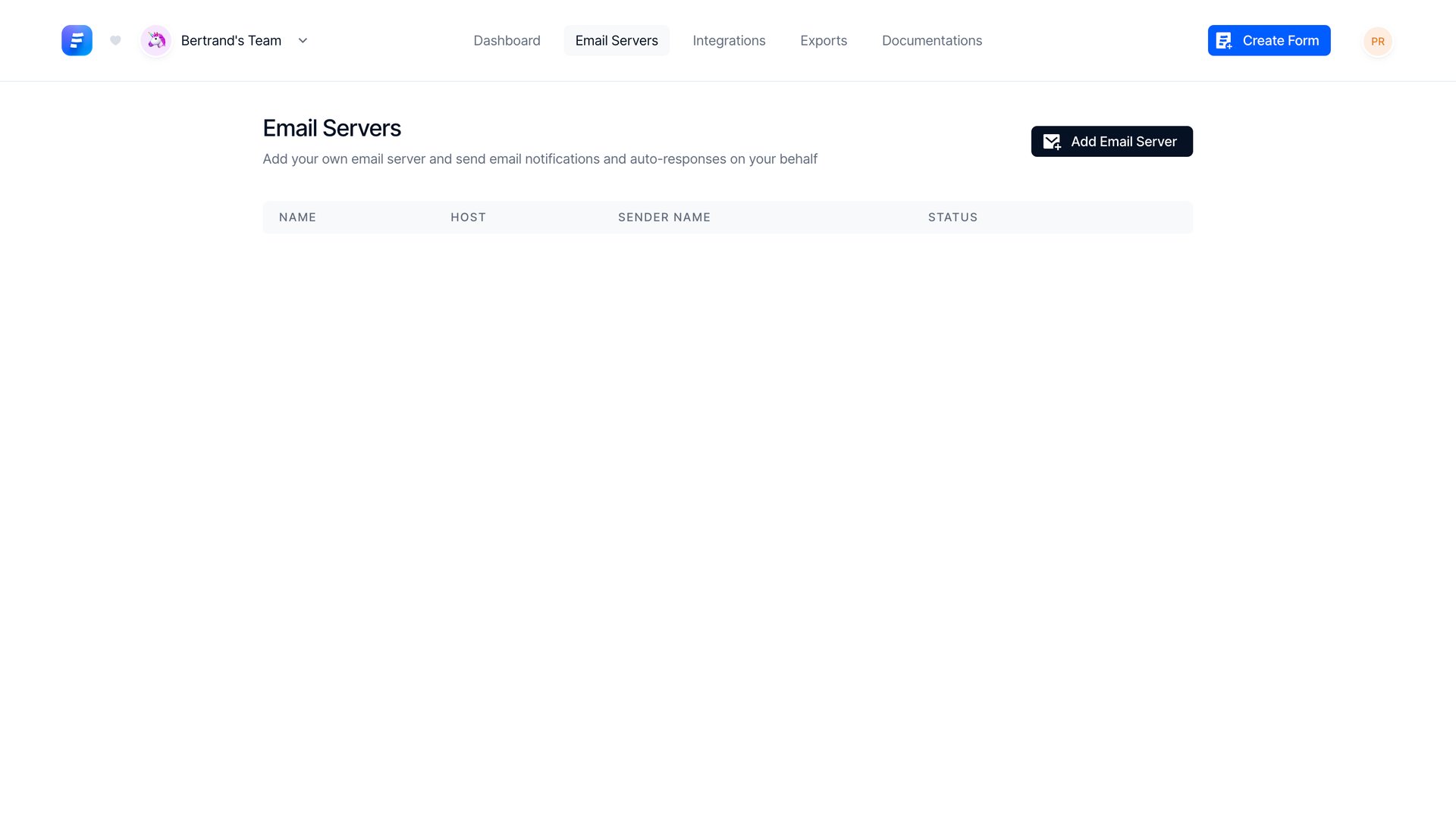
Task: Open the Documentations page
Action: [x=931, y=40]
